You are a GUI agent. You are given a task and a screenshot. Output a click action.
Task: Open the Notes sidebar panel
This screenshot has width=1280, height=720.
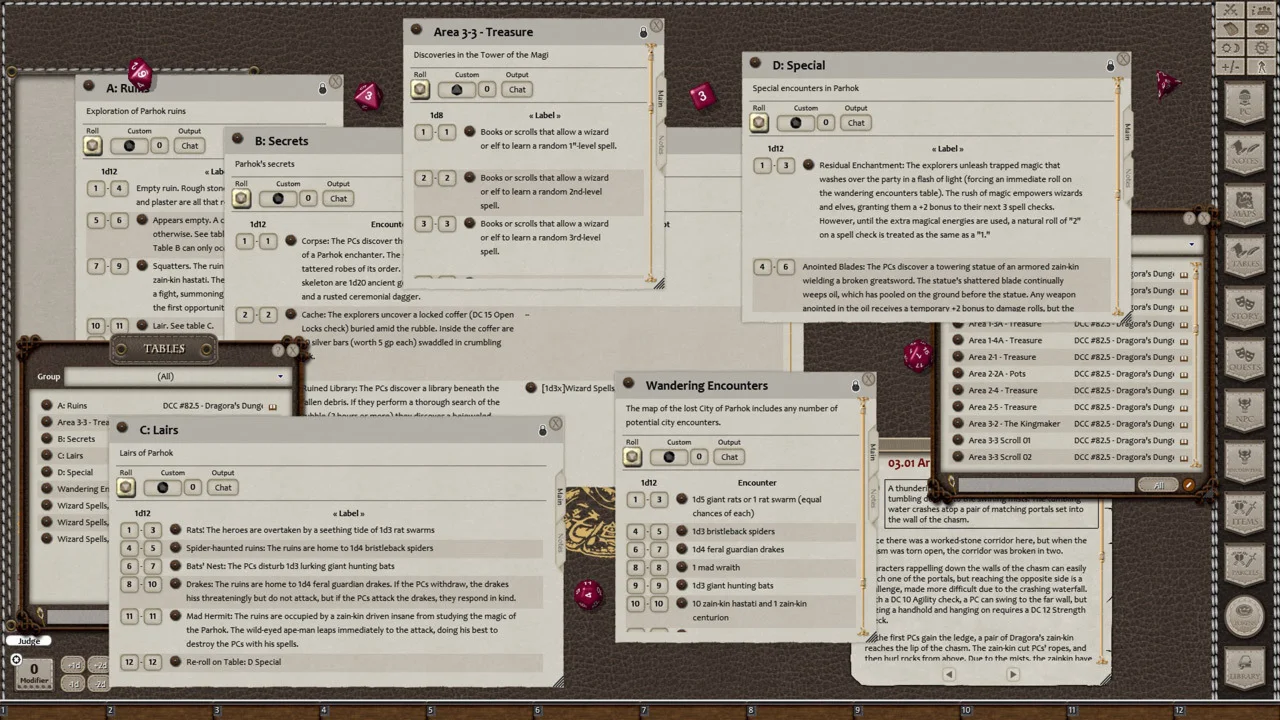[x=1244, y=154]
